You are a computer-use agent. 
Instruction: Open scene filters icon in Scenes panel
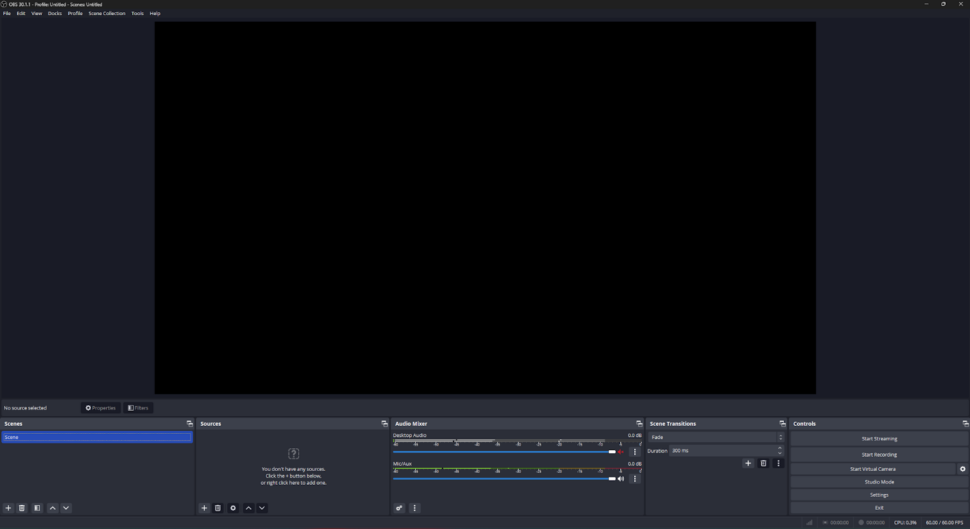(x=37, y=508)
